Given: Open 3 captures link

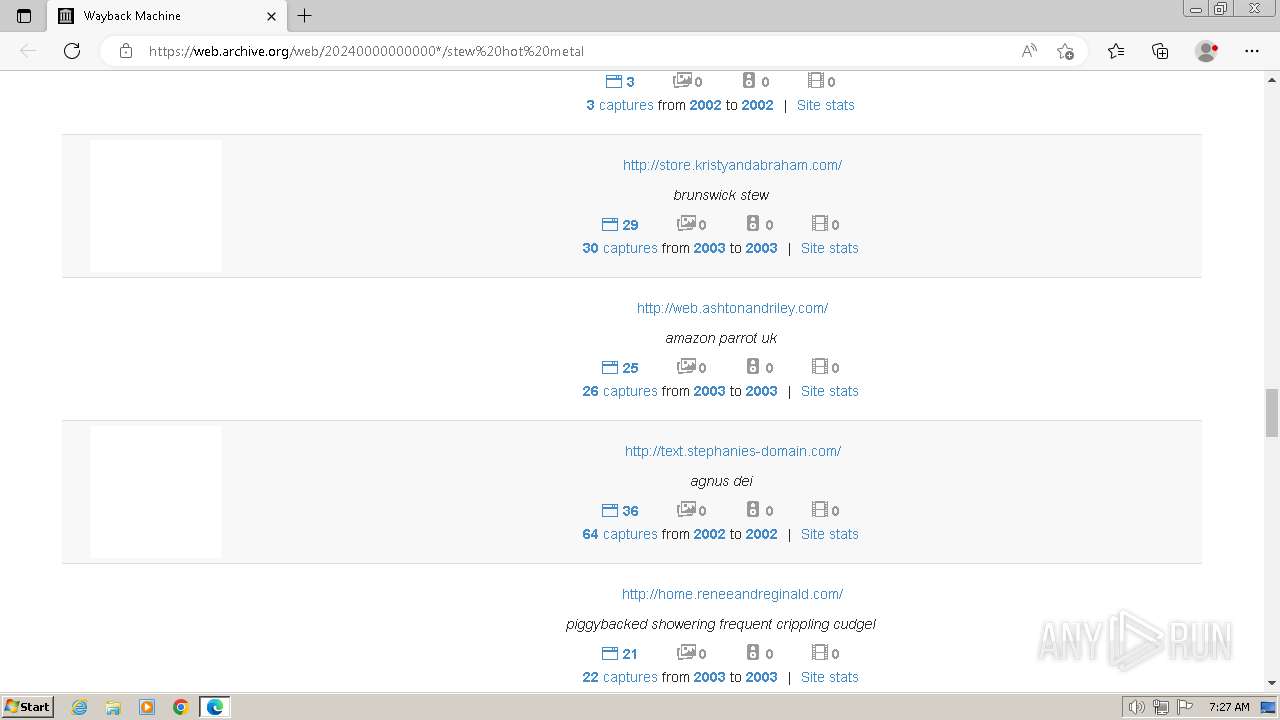Looking at the screenshot, I should click(x=620, y=105).
